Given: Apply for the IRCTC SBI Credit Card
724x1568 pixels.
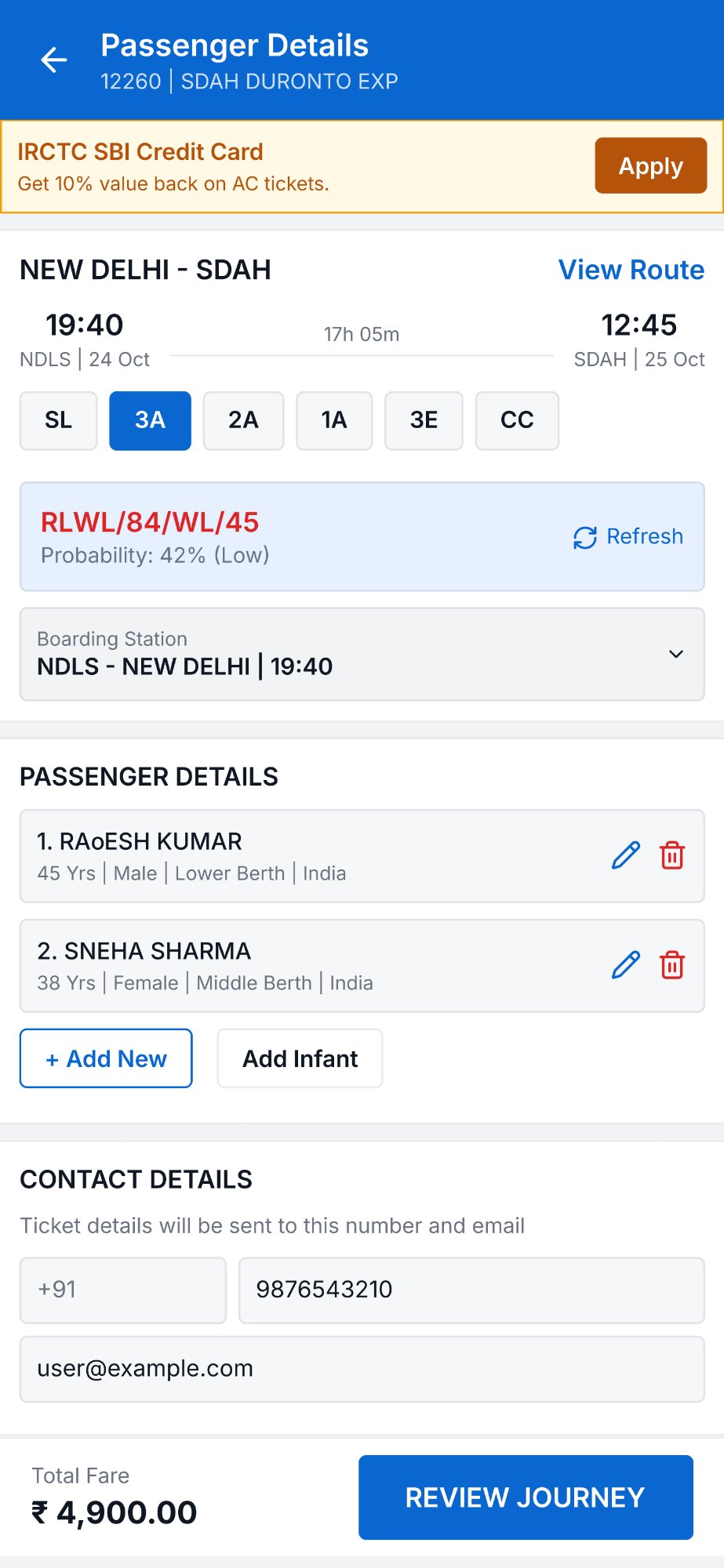Looking at the screenshot, I should (x=650, y=165).
